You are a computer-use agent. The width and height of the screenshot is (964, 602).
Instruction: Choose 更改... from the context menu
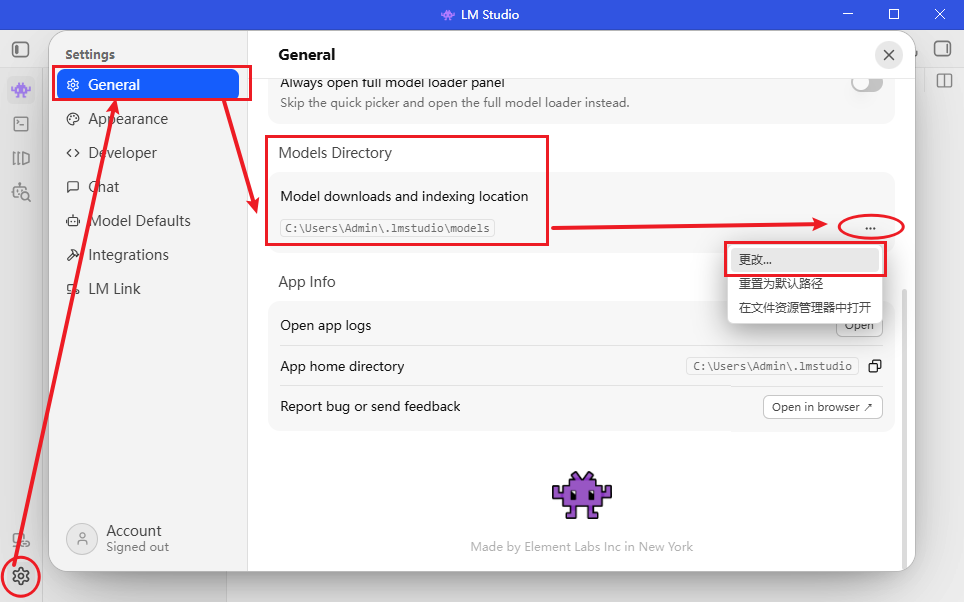[805, 259]
